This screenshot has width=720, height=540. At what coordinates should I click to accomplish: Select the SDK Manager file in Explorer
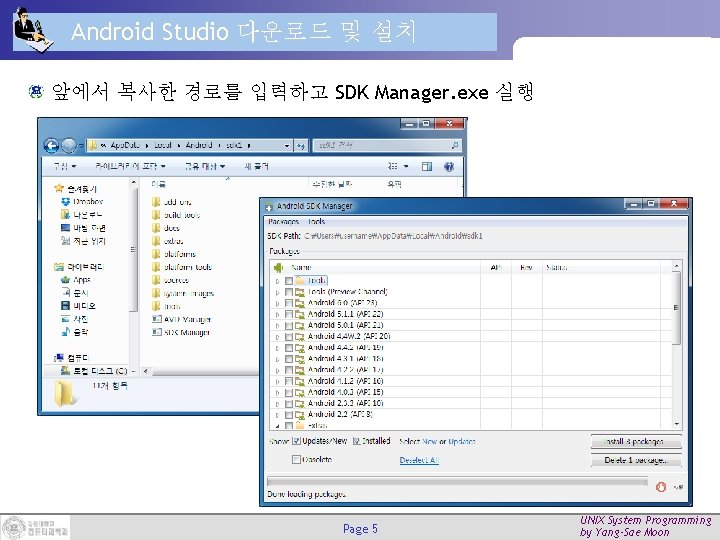coord(181,332)
